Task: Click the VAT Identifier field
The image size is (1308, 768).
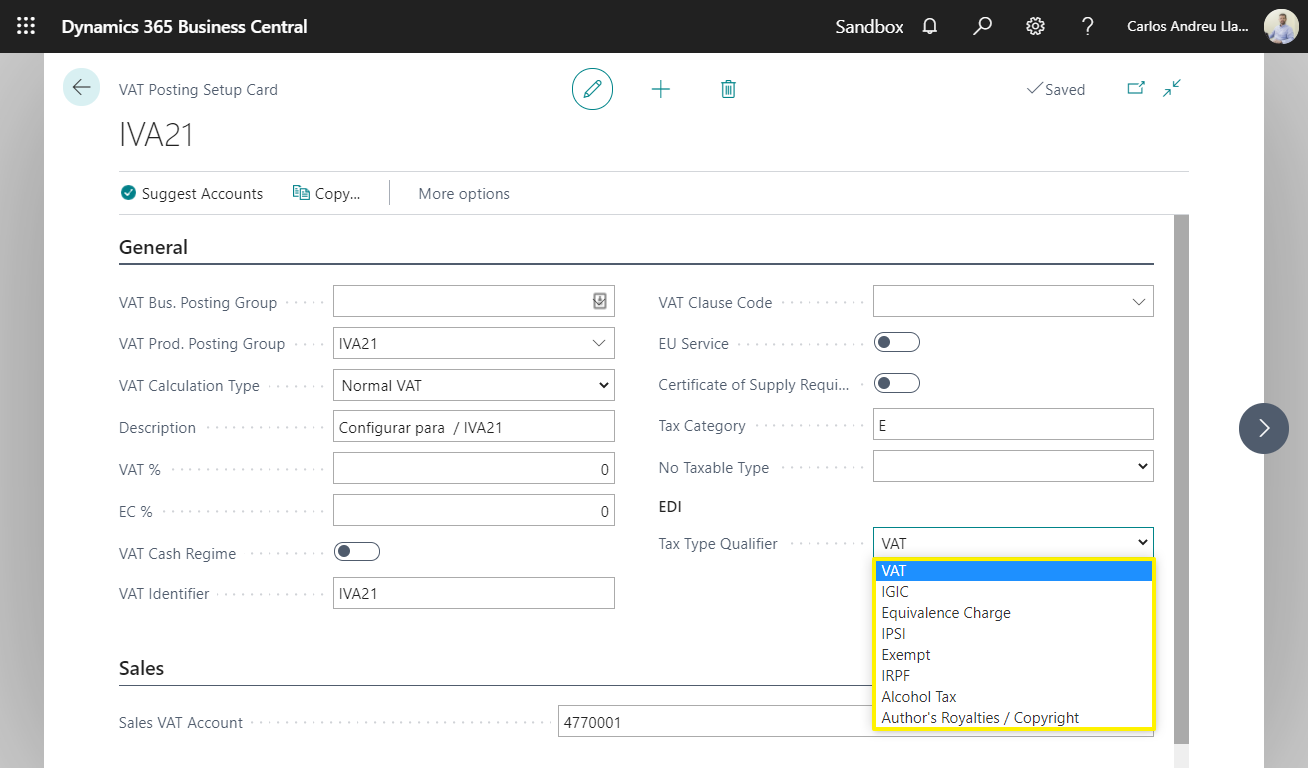Action: 474,593
